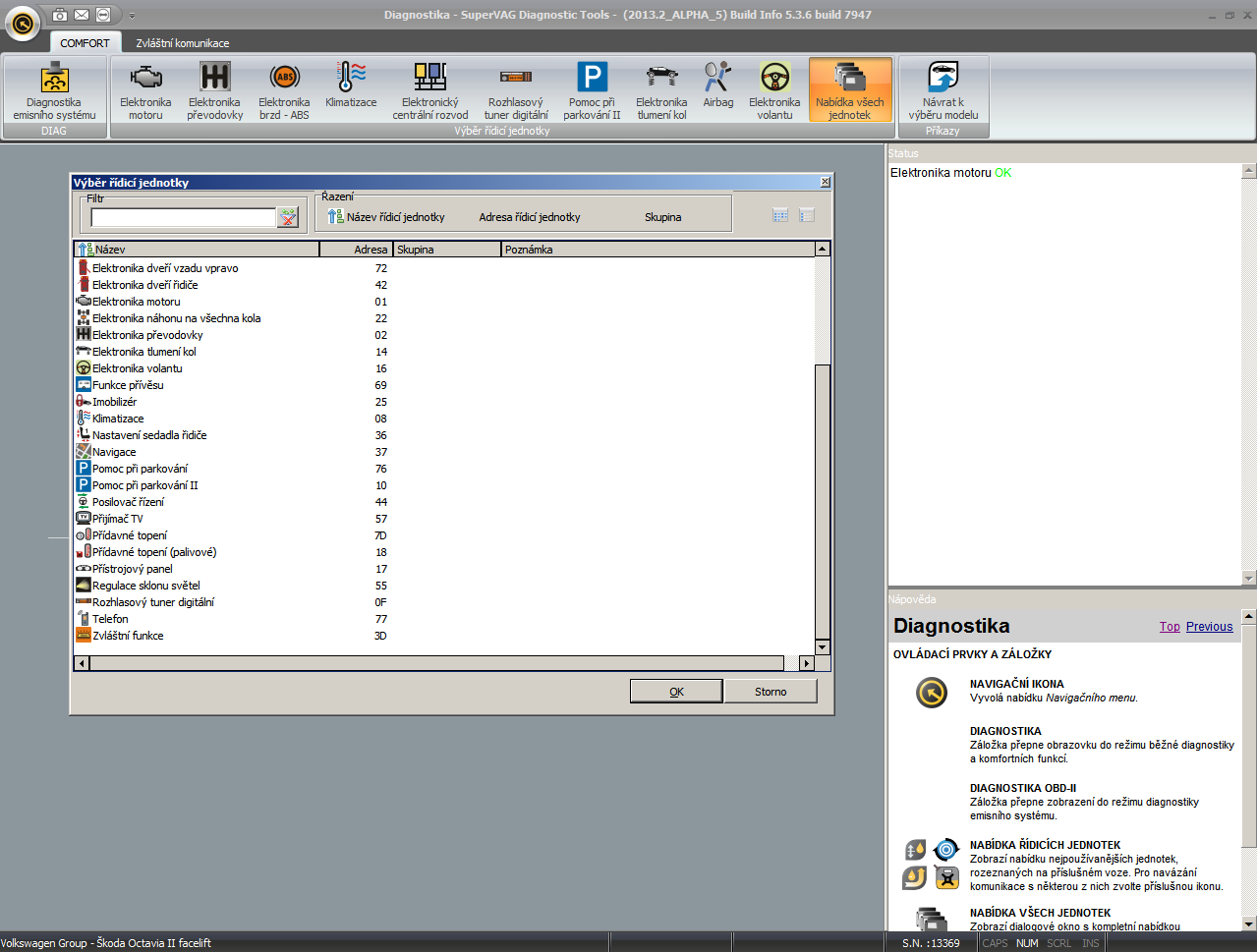The height and width of the screenshot is (952, 1257).
Task: Open the Zvláštní komunikace tab
Action: point(183,43)
